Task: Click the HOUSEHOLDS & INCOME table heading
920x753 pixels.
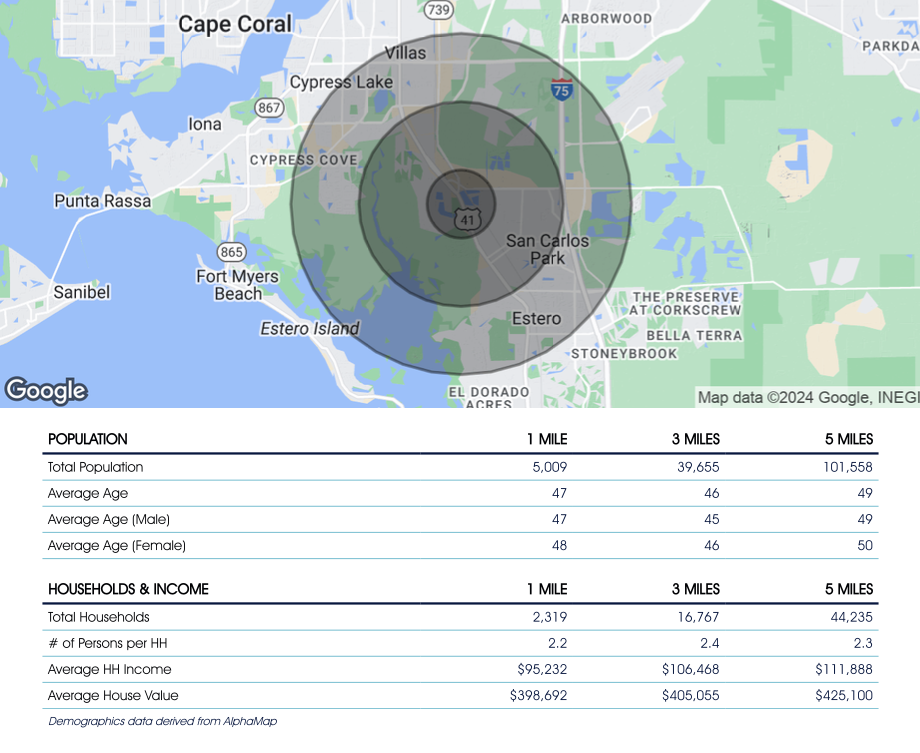Action: (128, 589)
